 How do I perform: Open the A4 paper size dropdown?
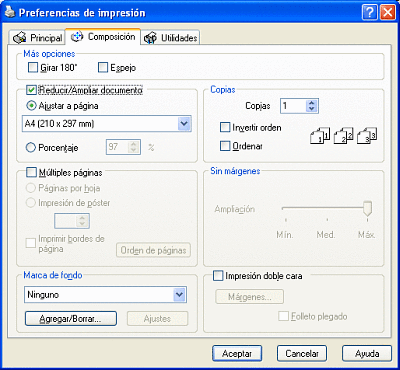click(184, 124)
